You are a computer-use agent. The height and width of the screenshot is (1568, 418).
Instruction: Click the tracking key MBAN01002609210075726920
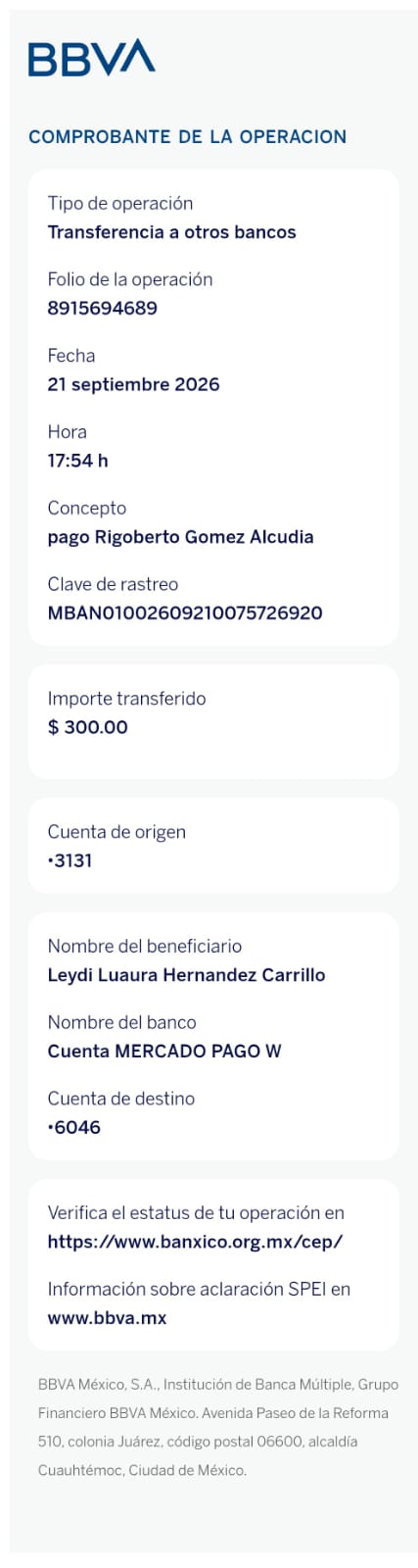185,613
